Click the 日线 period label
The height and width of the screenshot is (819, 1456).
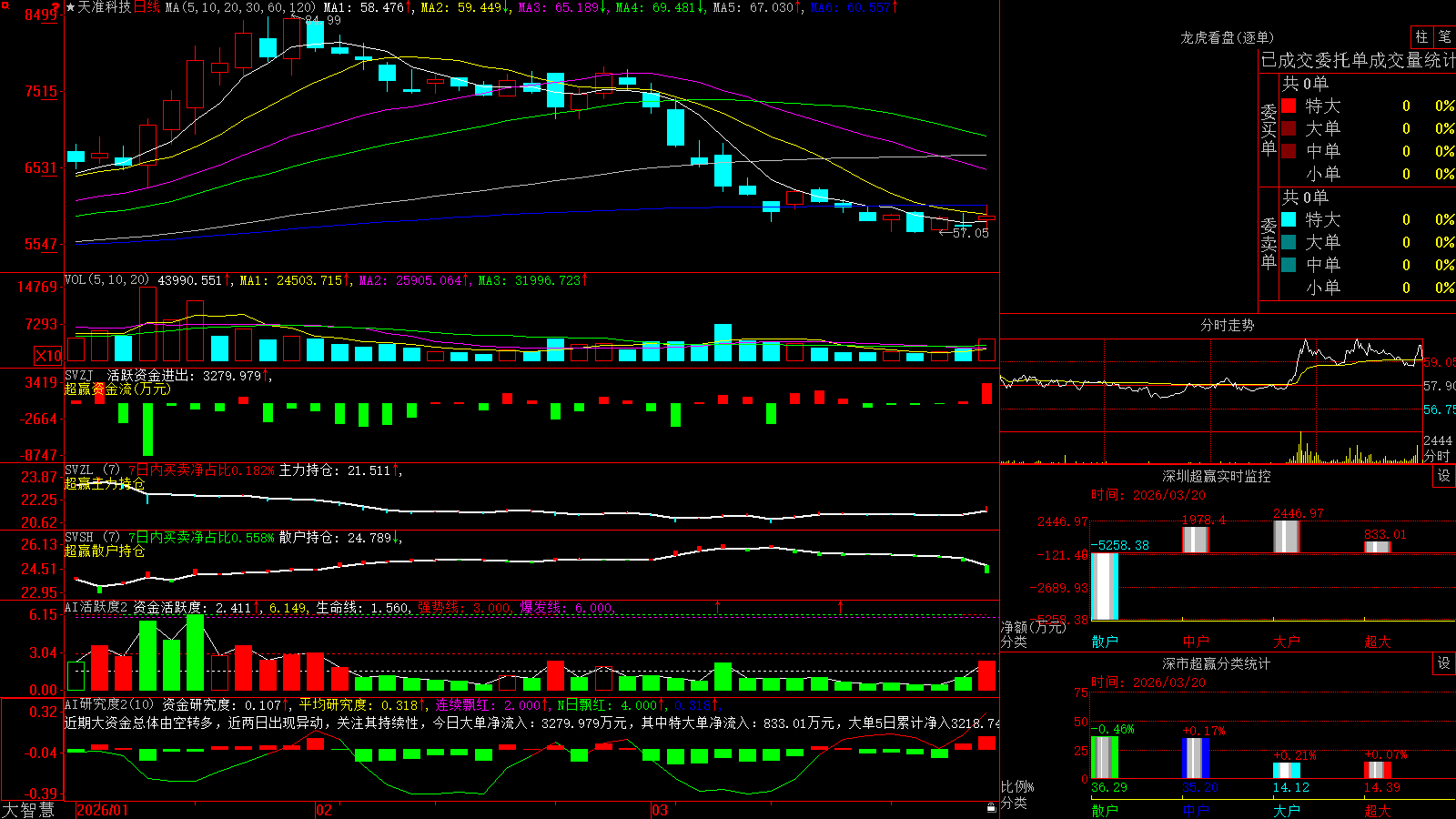(147, 7)
